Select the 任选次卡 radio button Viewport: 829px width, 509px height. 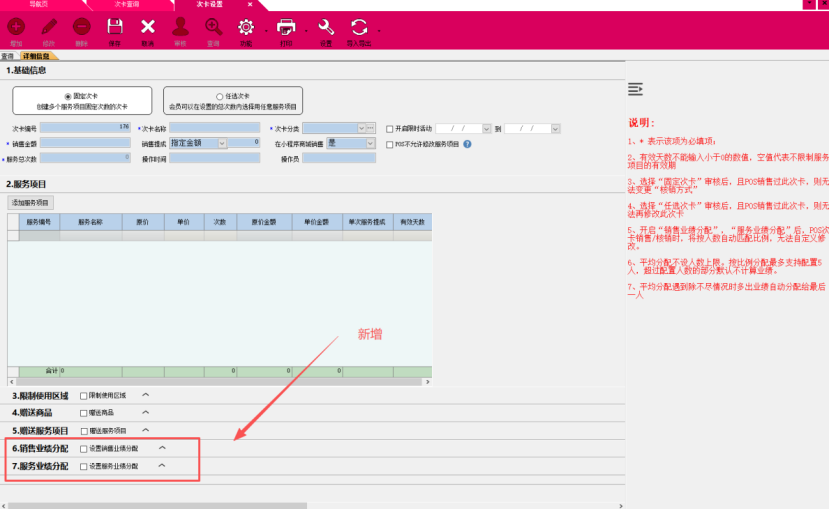click(x=219, y=97)
